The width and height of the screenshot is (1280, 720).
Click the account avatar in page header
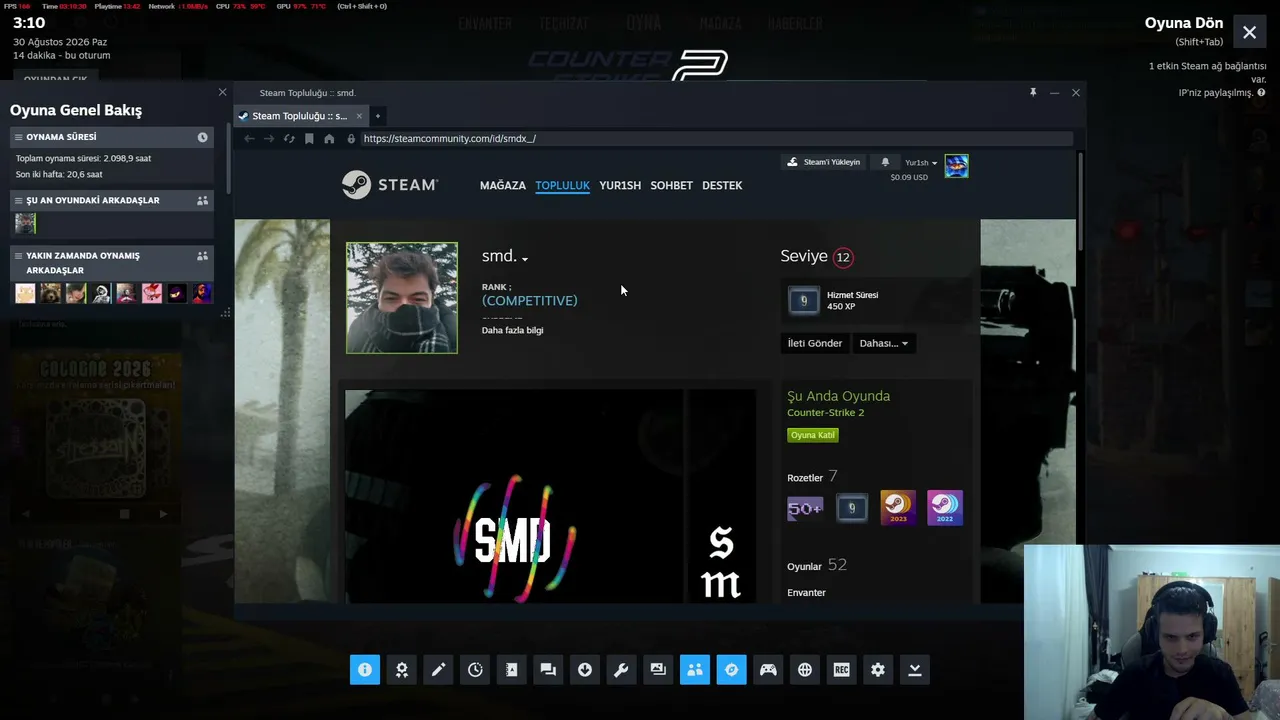(x=956, y=166)
